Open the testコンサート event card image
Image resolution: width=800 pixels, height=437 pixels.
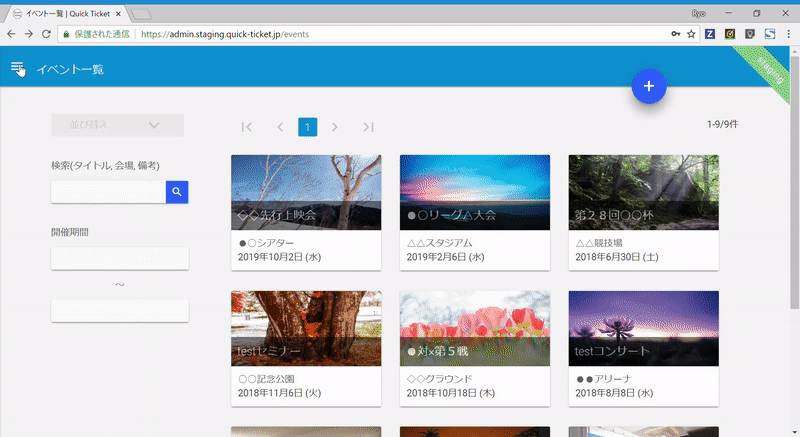click(644, 328)
